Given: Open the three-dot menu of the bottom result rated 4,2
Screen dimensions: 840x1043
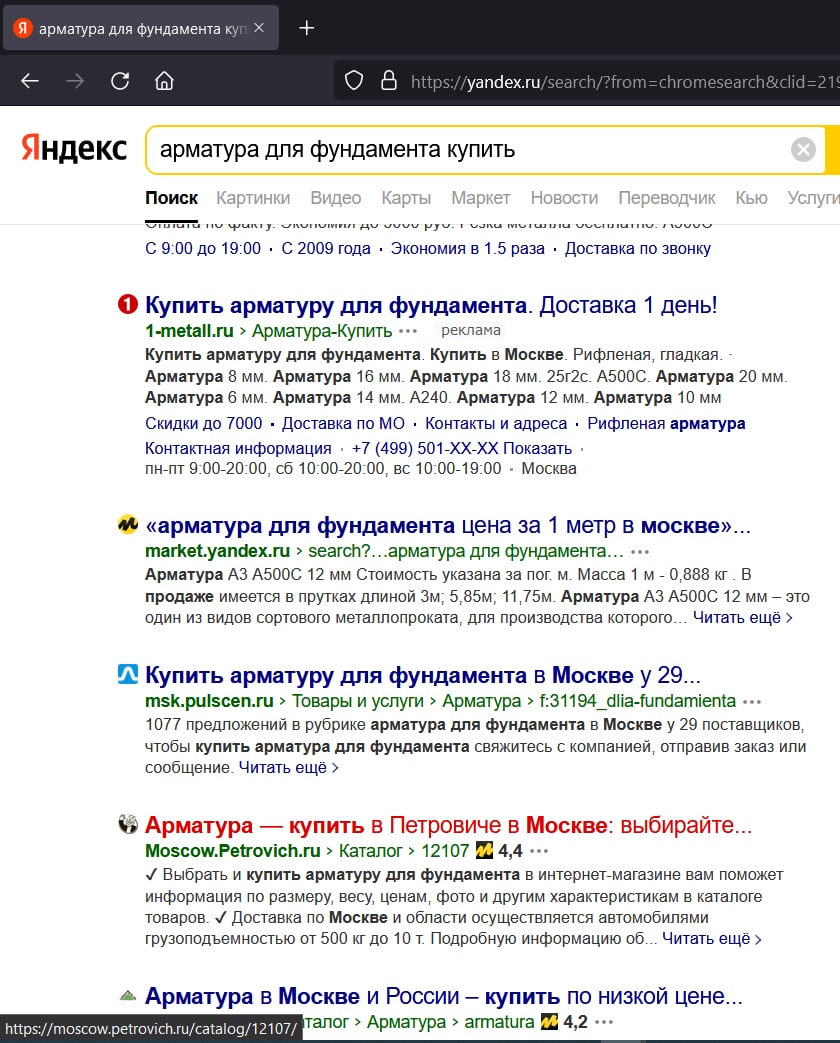Looking at the screenshot, I should click(x=604, y=1022).
